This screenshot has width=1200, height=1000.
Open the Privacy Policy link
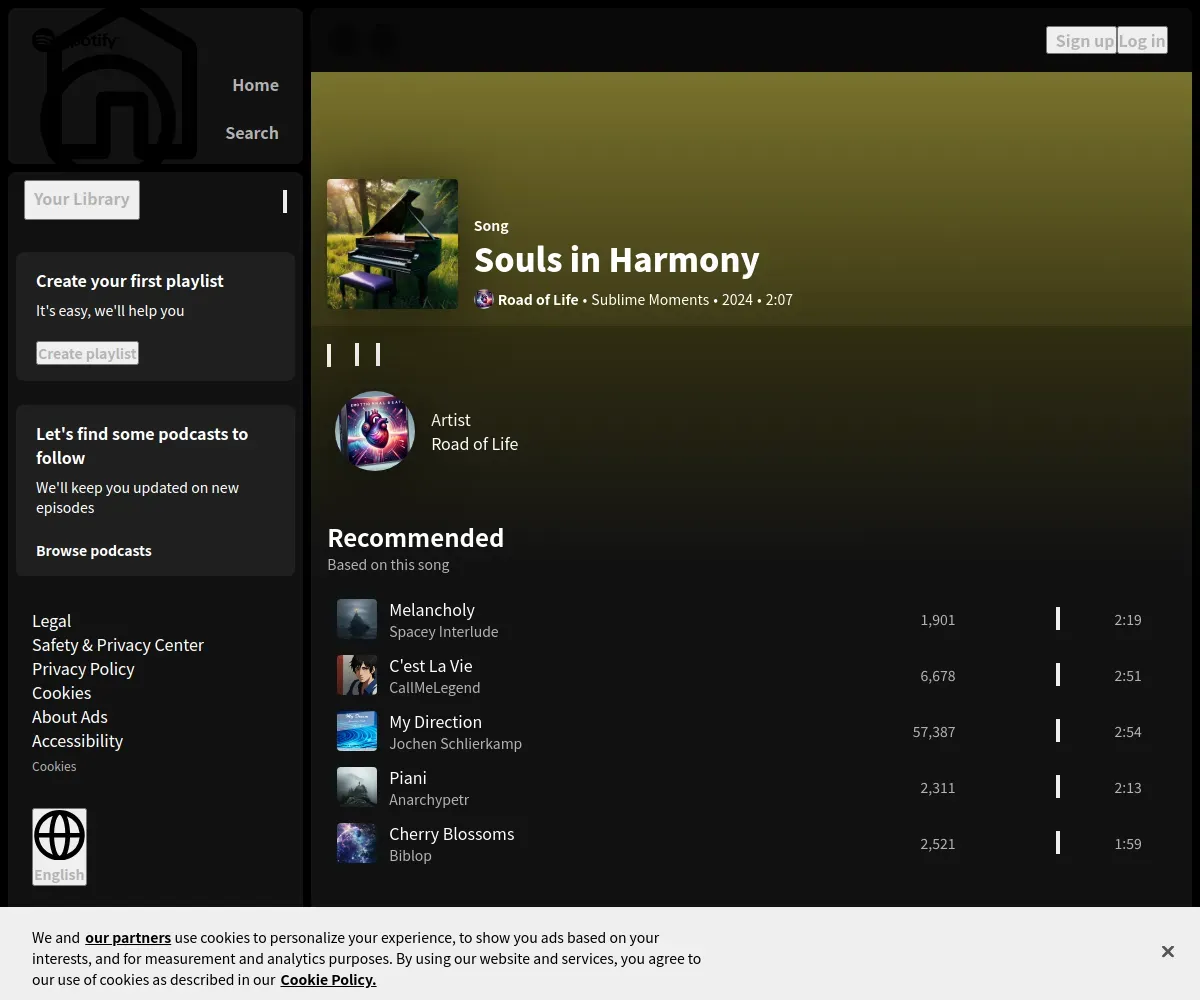pyautogui.click(x=83, y=669)
